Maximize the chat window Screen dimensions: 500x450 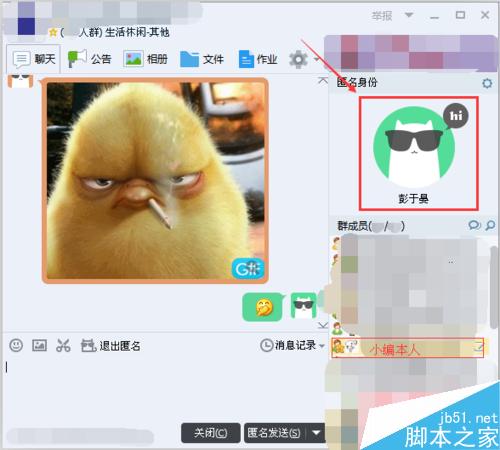[460, 15]
